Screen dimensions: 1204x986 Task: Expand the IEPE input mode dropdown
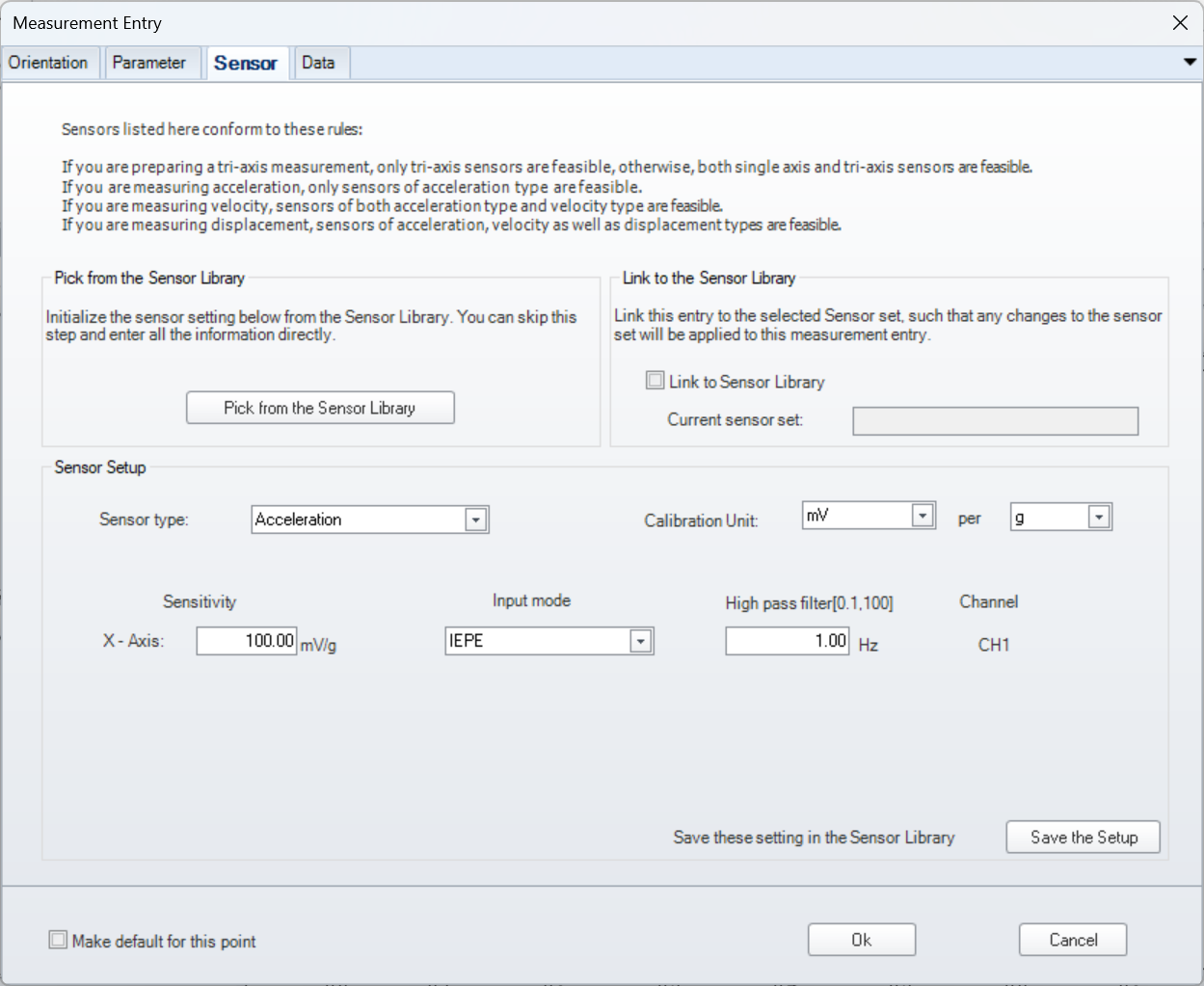(x=641, y=641)
